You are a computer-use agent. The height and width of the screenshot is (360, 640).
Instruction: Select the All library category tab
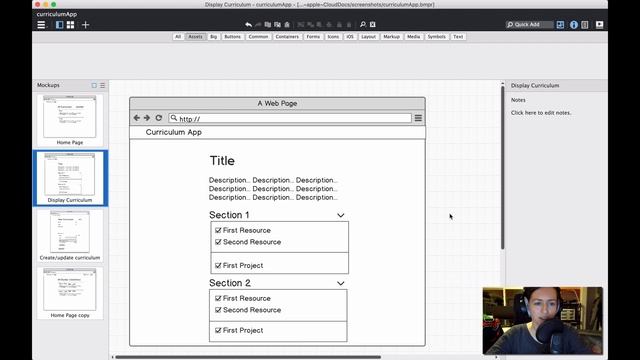pos(178,37)
